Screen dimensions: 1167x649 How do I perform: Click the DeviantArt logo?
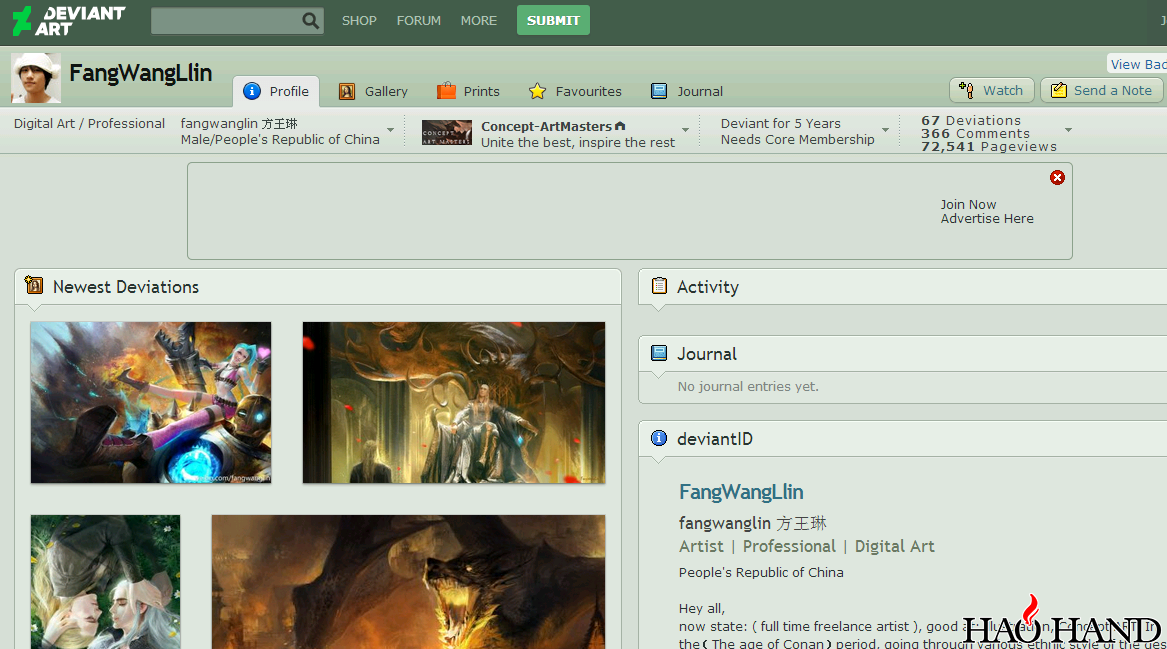click(x=69, y=21)
